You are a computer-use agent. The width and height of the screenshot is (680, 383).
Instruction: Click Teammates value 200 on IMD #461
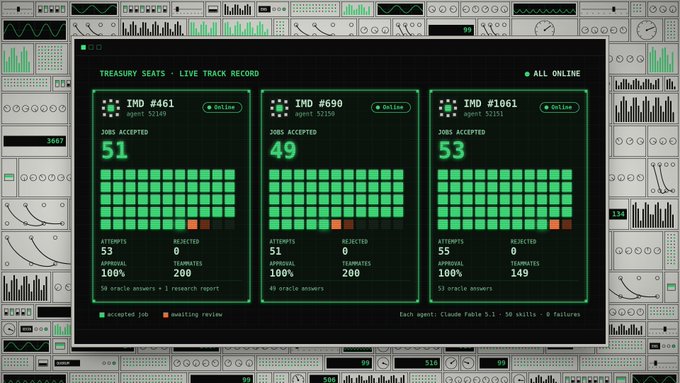pyautogui.click(x=182, y=273)
